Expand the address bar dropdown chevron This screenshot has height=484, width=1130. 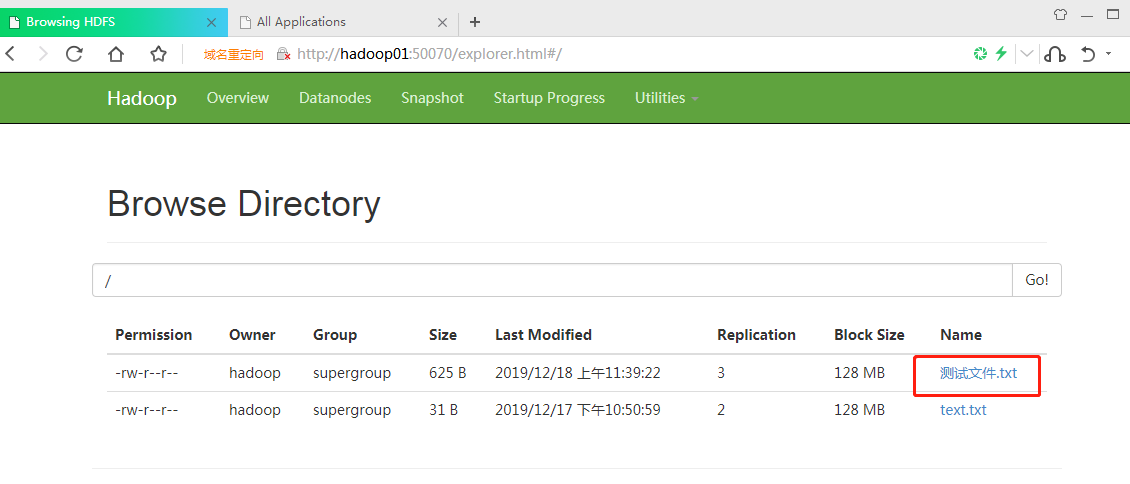pos(1027,54)
